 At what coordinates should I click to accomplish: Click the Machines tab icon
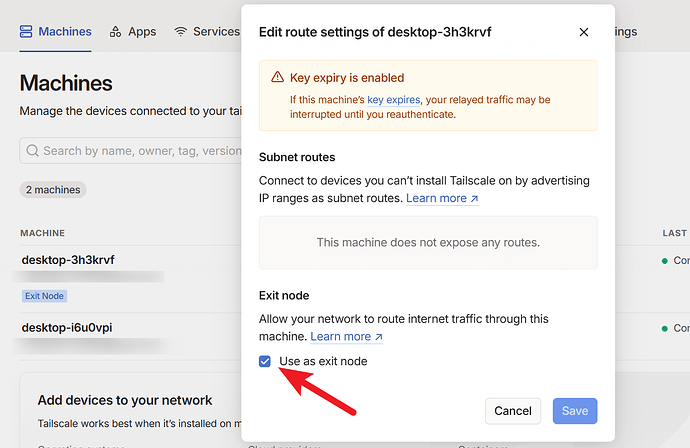[26, 32]
